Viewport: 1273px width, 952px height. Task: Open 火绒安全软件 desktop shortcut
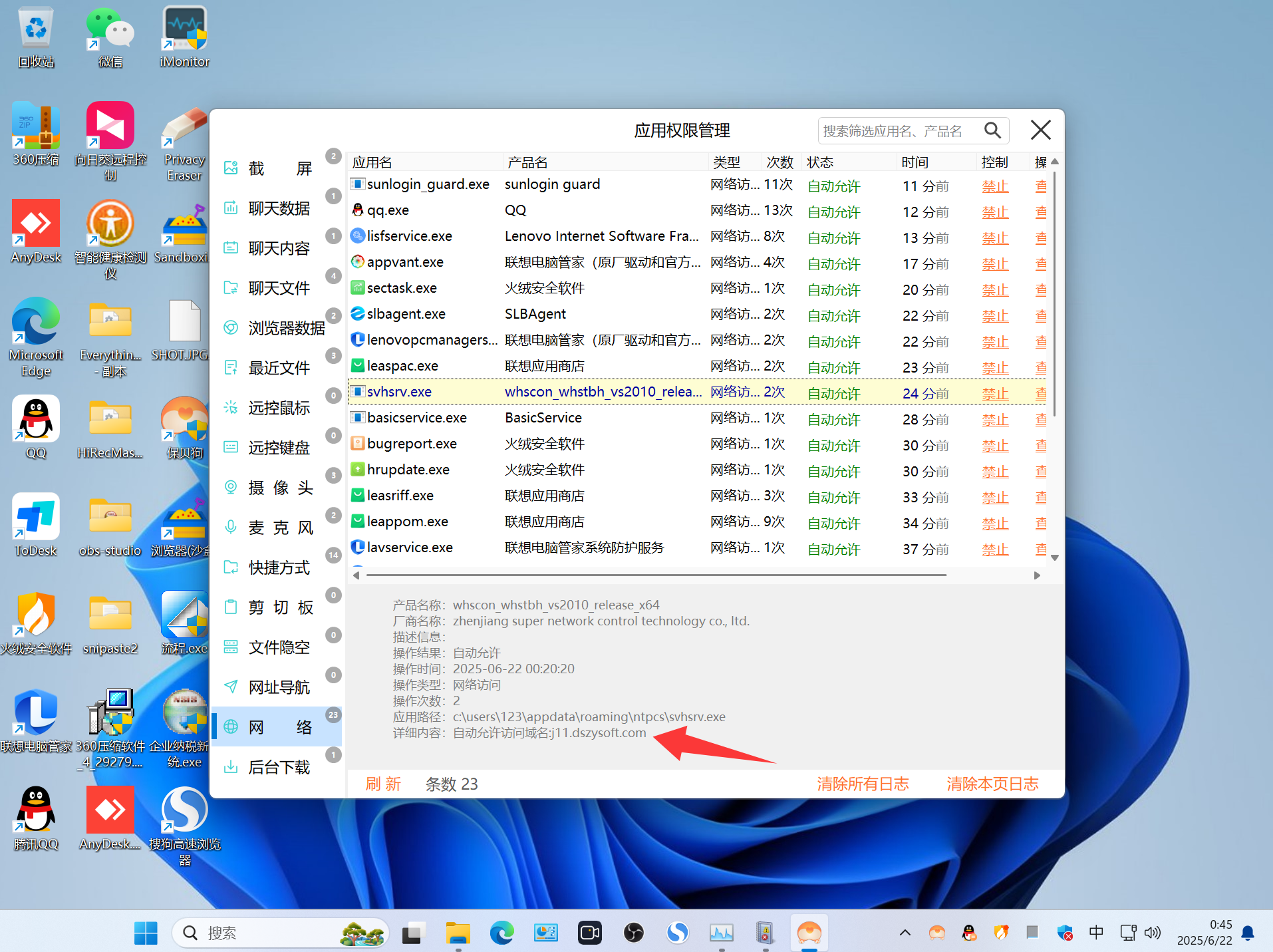36,623
